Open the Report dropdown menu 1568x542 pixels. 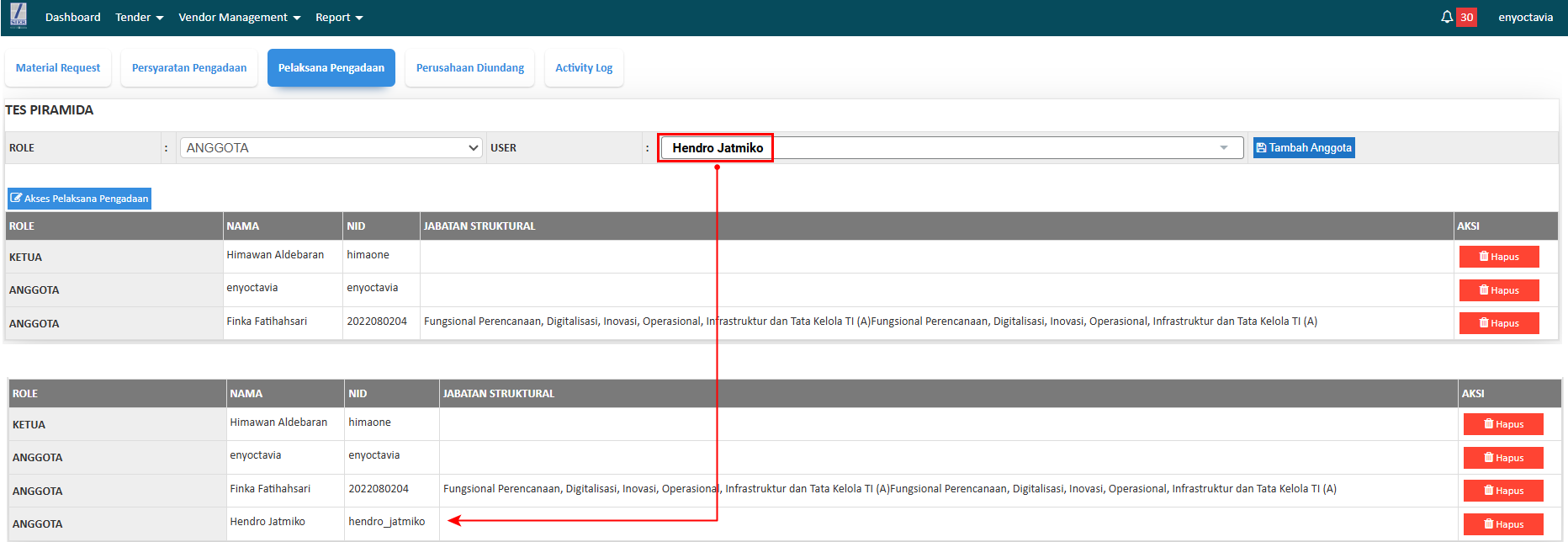point(339,17)
